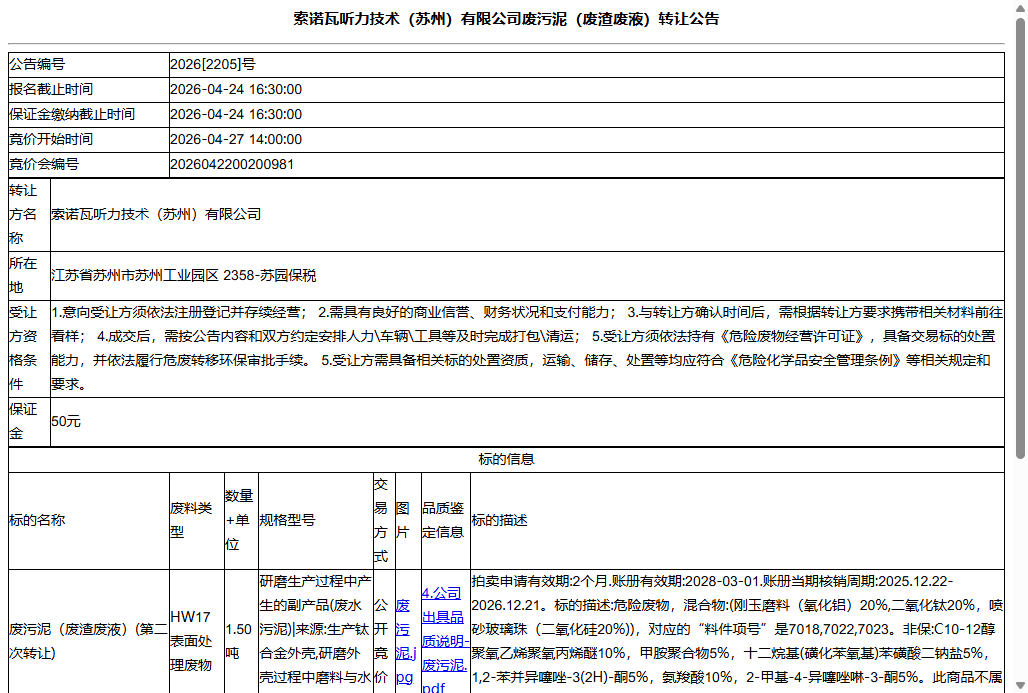Screen dimensions: 1028x693
Task: Select quantity 1.50 吨
Action: tap(239, 641)
